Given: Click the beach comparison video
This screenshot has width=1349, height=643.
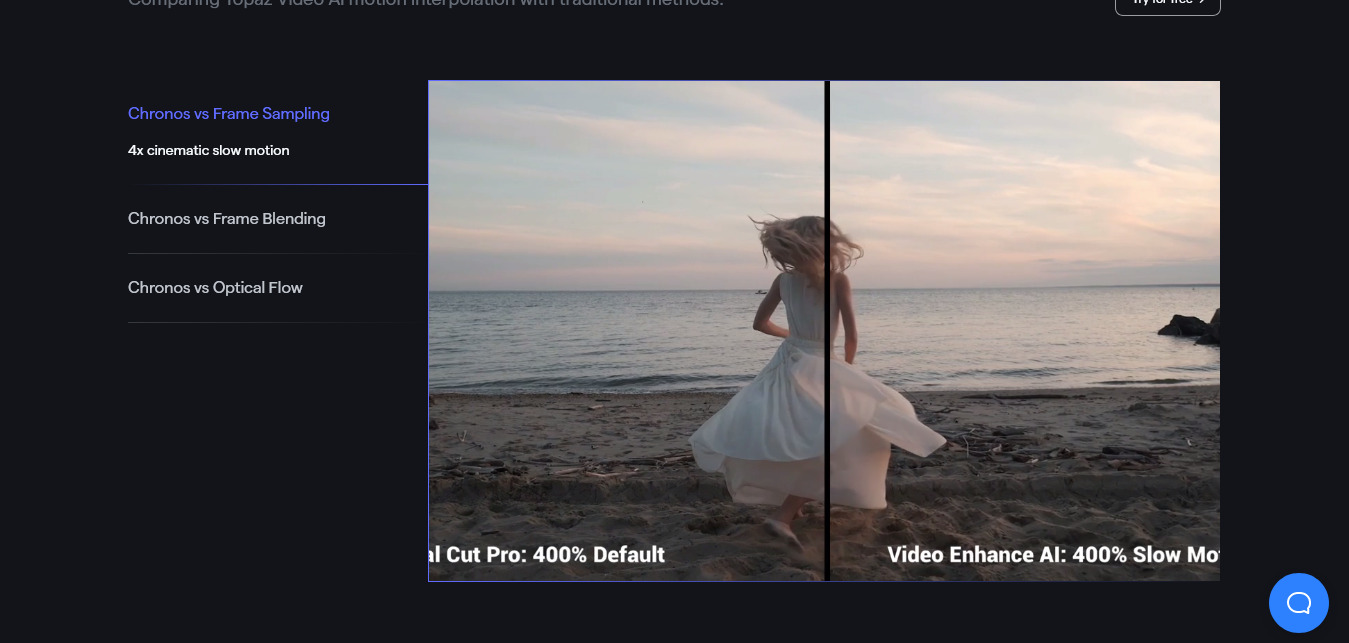Looking at the screenshot, I should (824, 331).
